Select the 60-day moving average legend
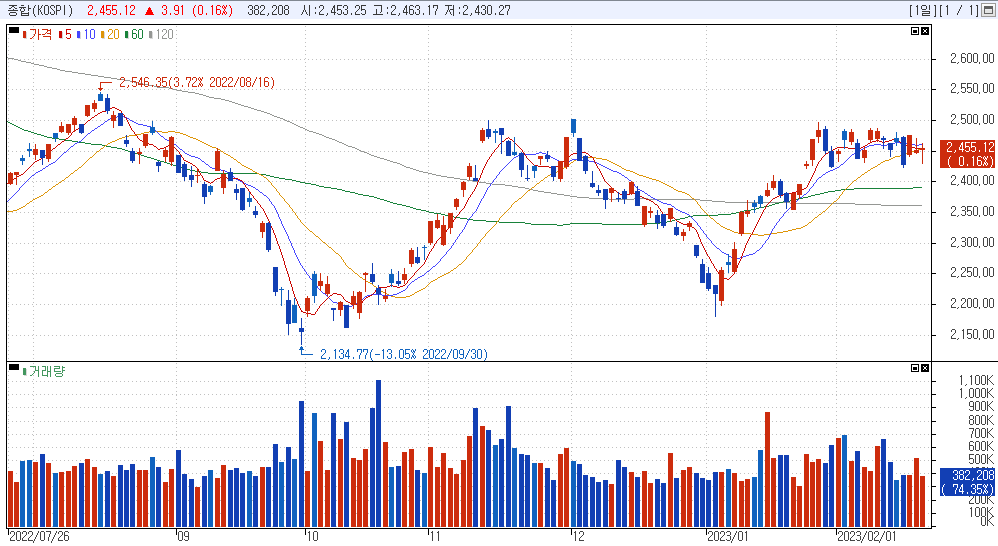The height and width of the screenshot is (546, 998). coord(134,34)
